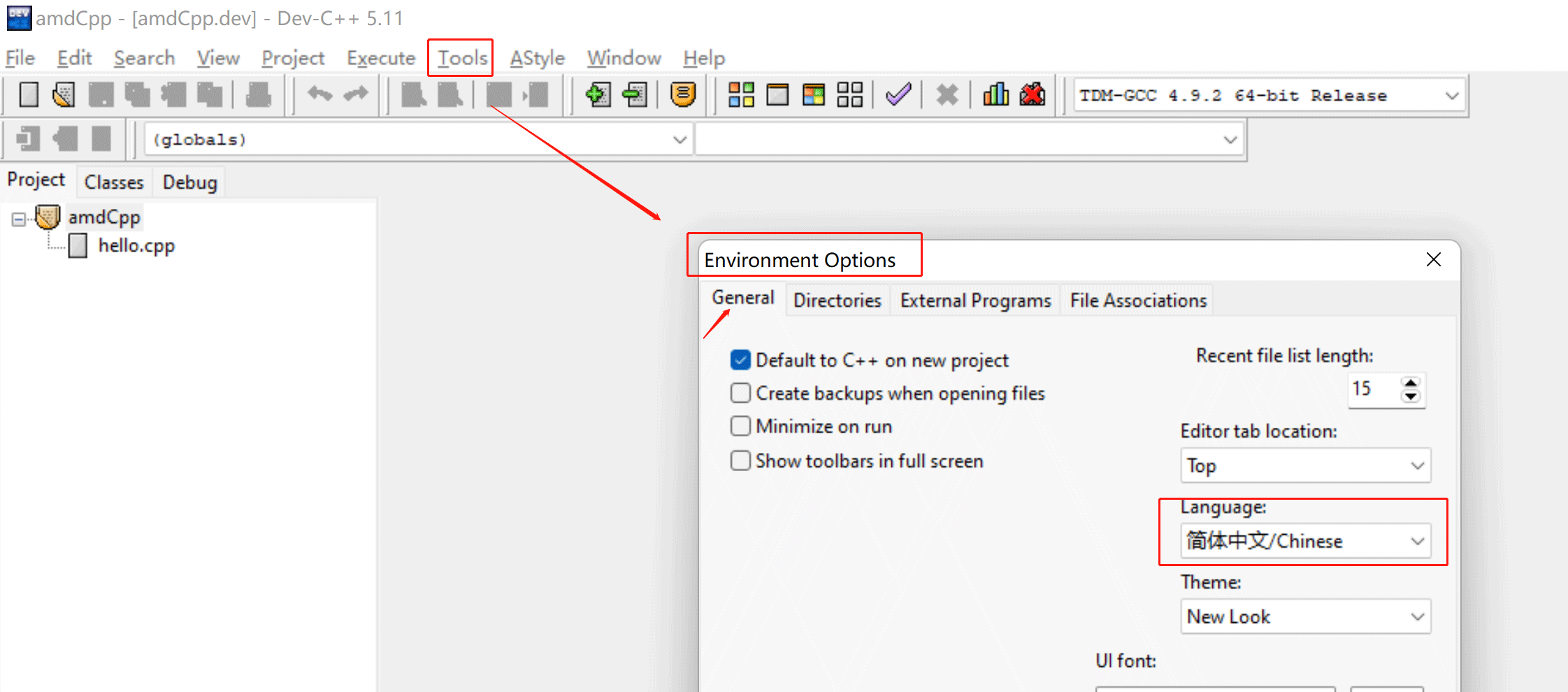
Task: Uncheck Default to C++ on new project
Action: (x=740, y=360)
